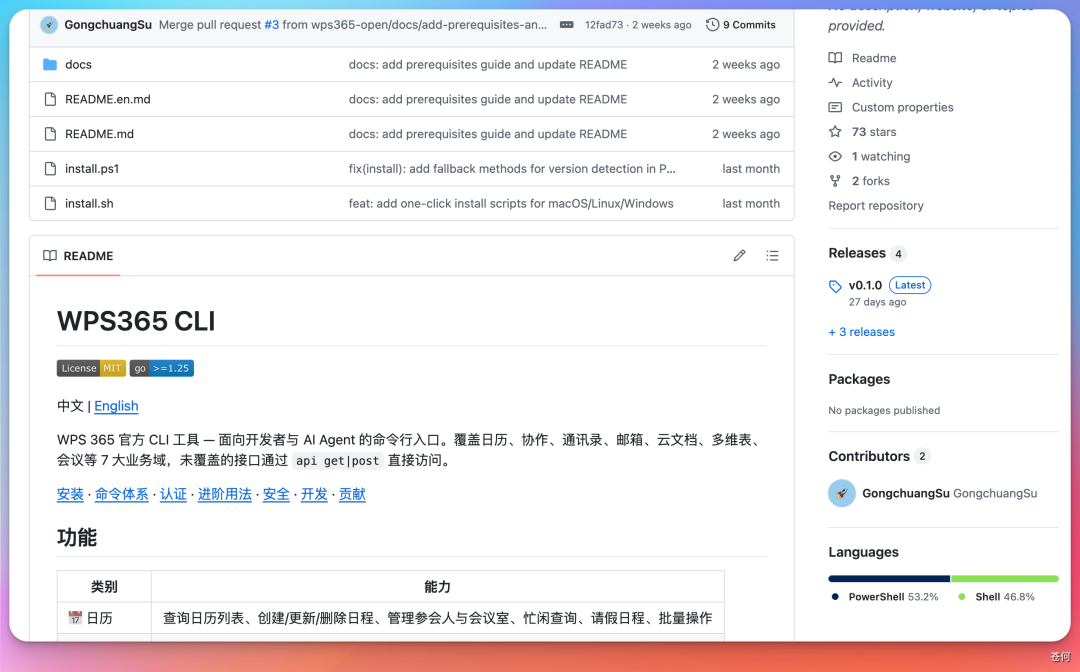View 2 forks link
Image resolution: width=1080 pixels, height=672 pixels.
[871, 181]
